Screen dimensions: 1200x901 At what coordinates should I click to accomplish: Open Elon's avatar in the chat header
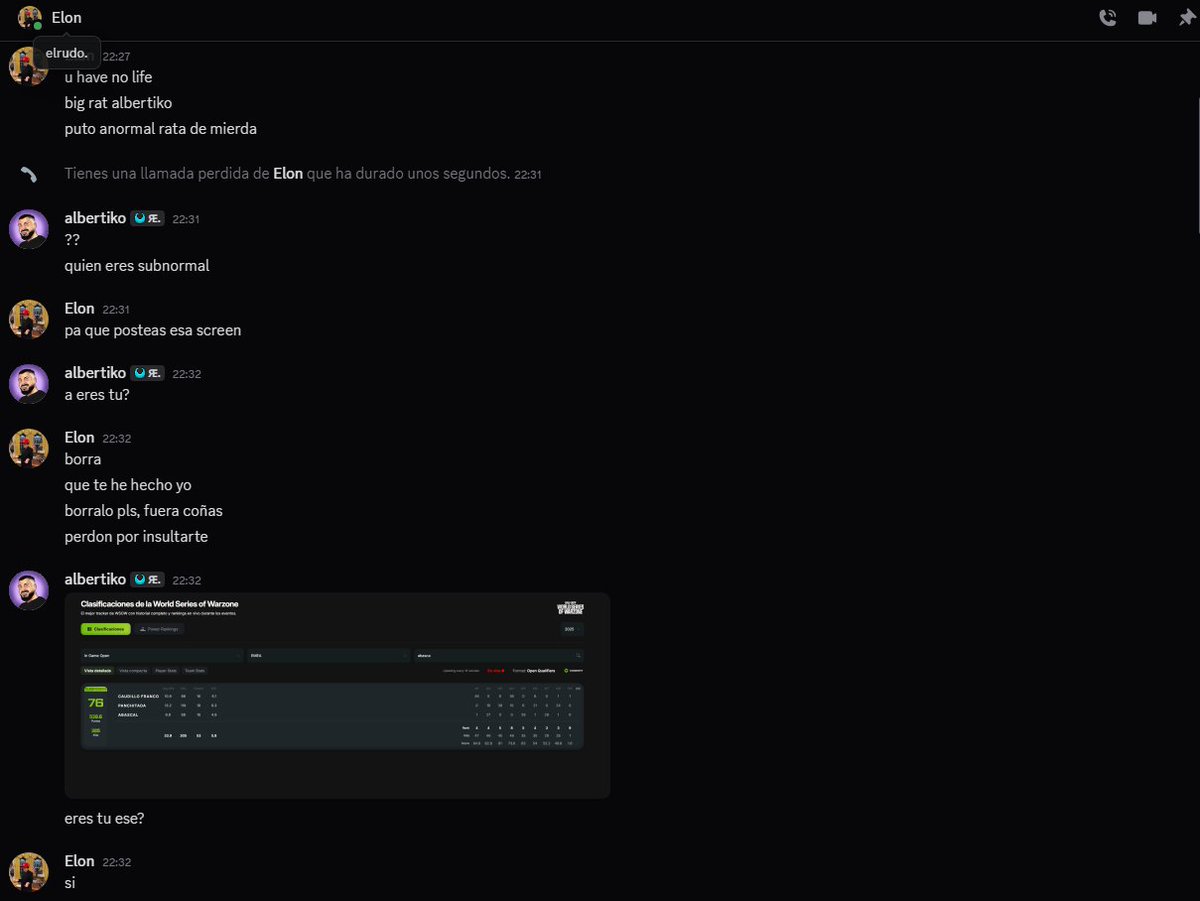click(29, 18)
